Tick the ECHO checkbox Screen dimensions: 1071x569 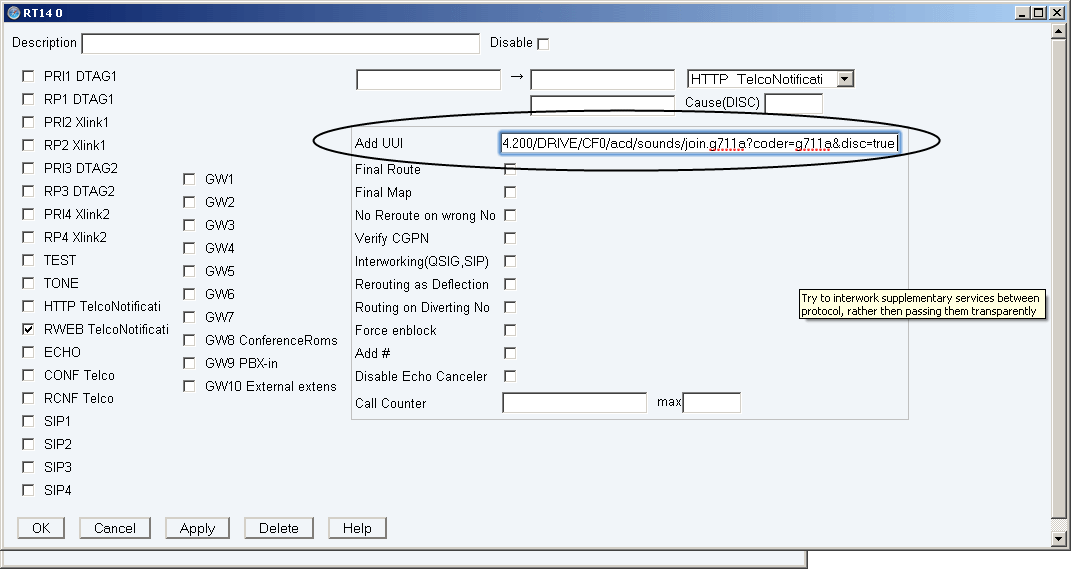click(x=28, y=352)
